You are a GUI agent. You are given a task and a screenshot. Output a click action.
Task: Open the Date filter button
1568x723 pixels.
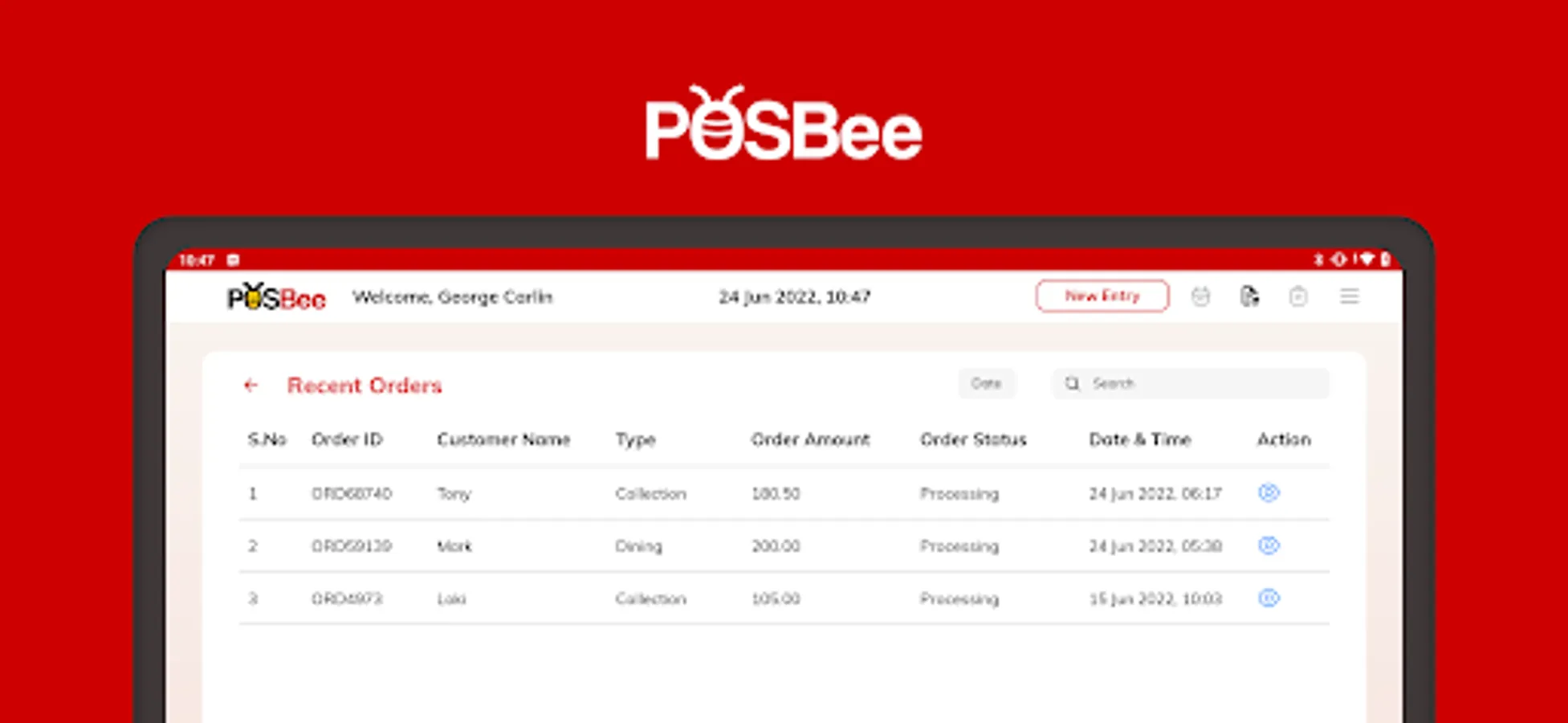[987, 384]
